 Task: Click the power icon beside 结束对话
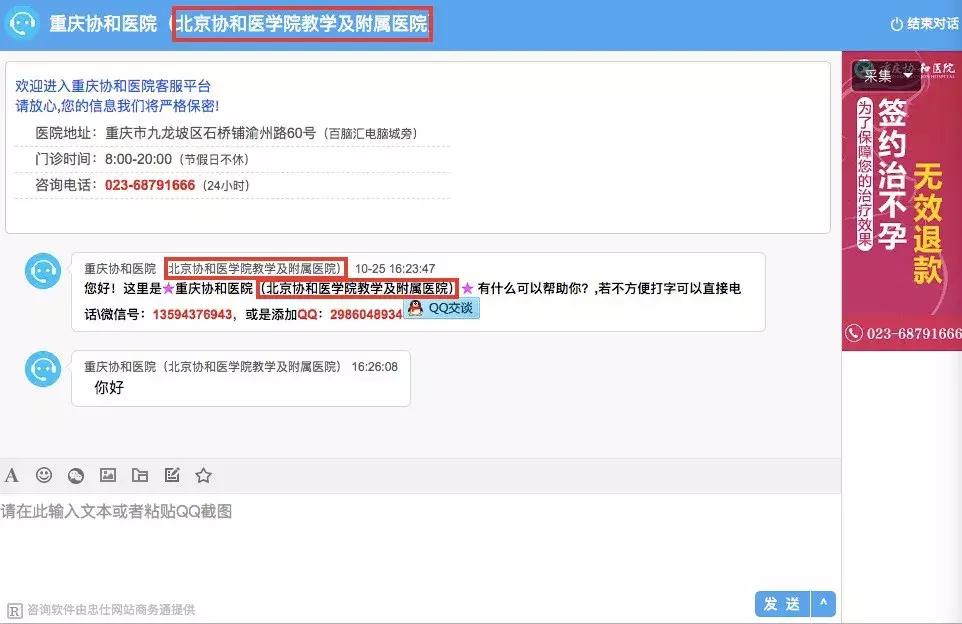[897, 22]
